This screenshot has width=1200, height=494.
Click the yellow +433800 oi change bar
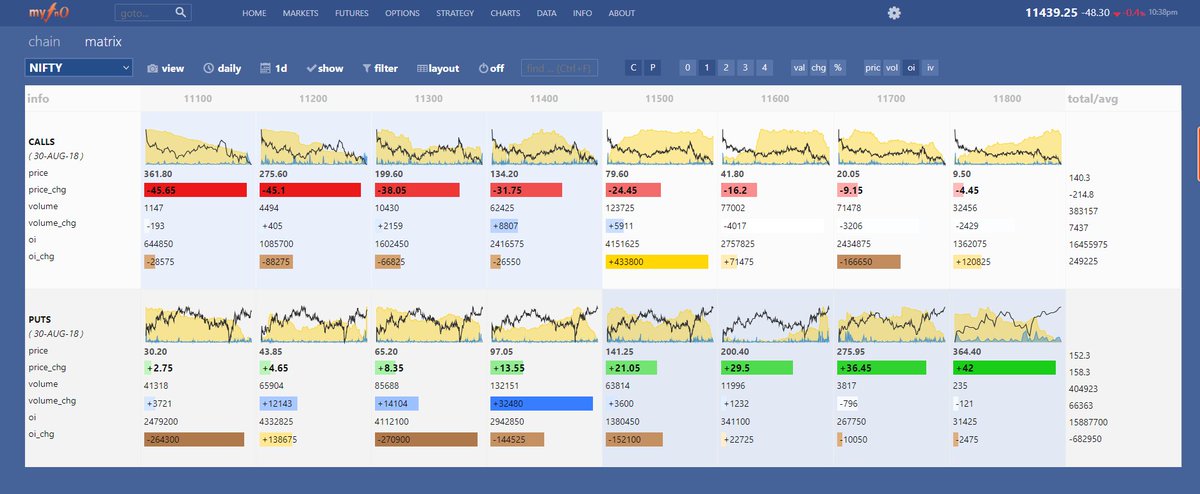pos(656,261)
